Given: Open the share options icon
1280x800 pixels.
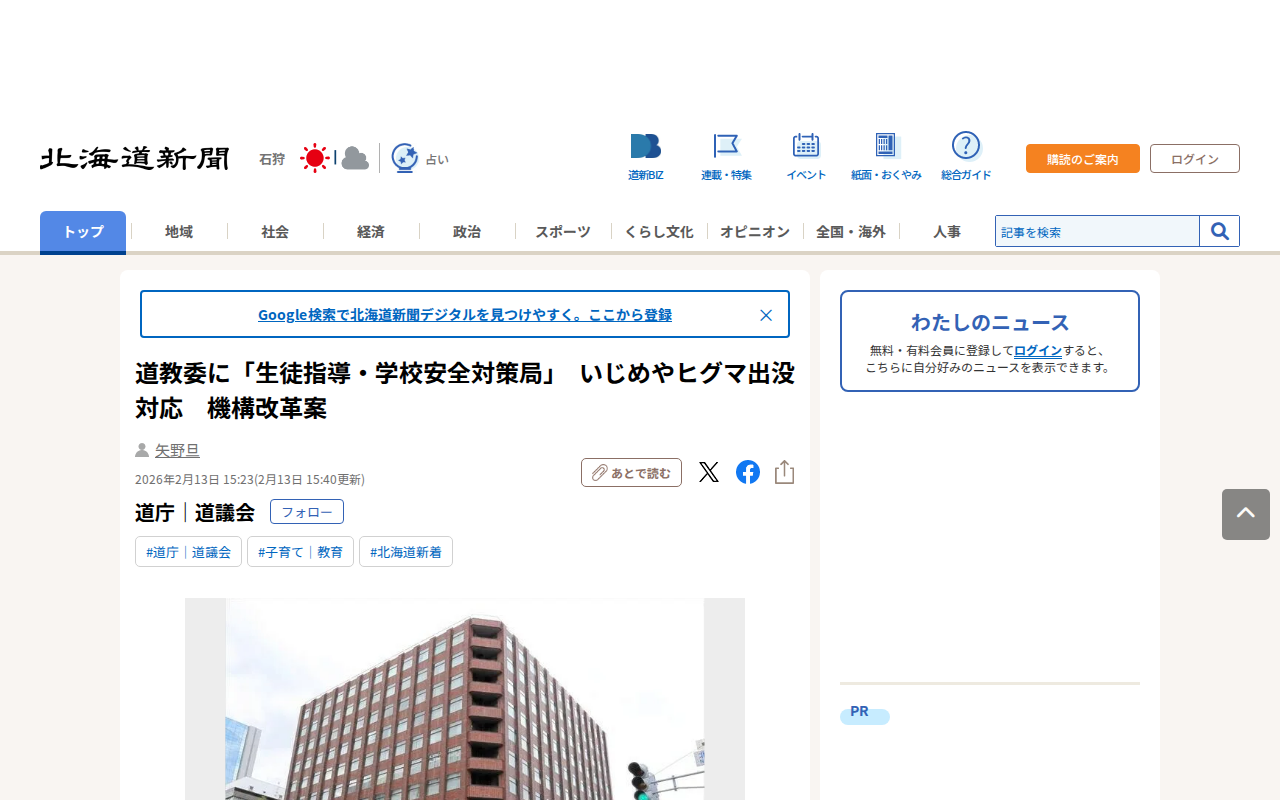Looking at the screenshot, I should [785, 472].
